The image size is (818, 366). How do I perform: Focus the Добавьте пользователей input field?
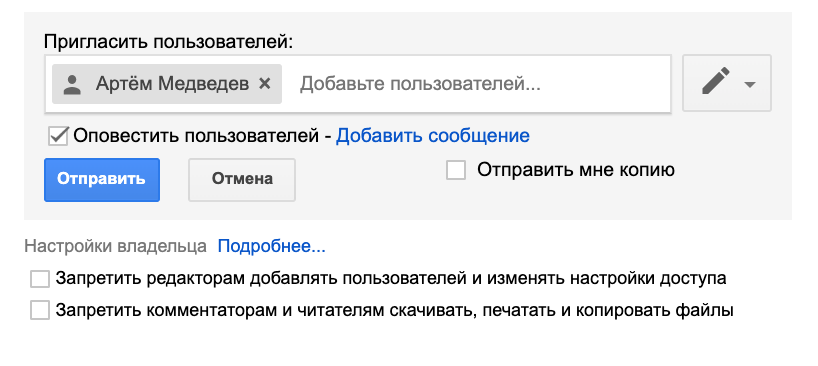[x=475, y=83]
